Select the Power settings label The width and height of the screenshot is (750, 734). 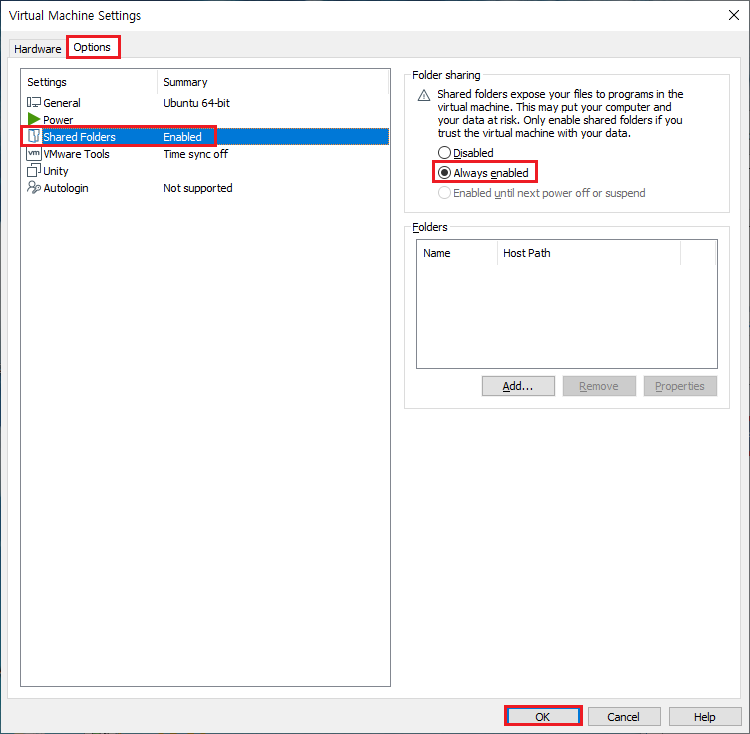[x=58, y=120]
